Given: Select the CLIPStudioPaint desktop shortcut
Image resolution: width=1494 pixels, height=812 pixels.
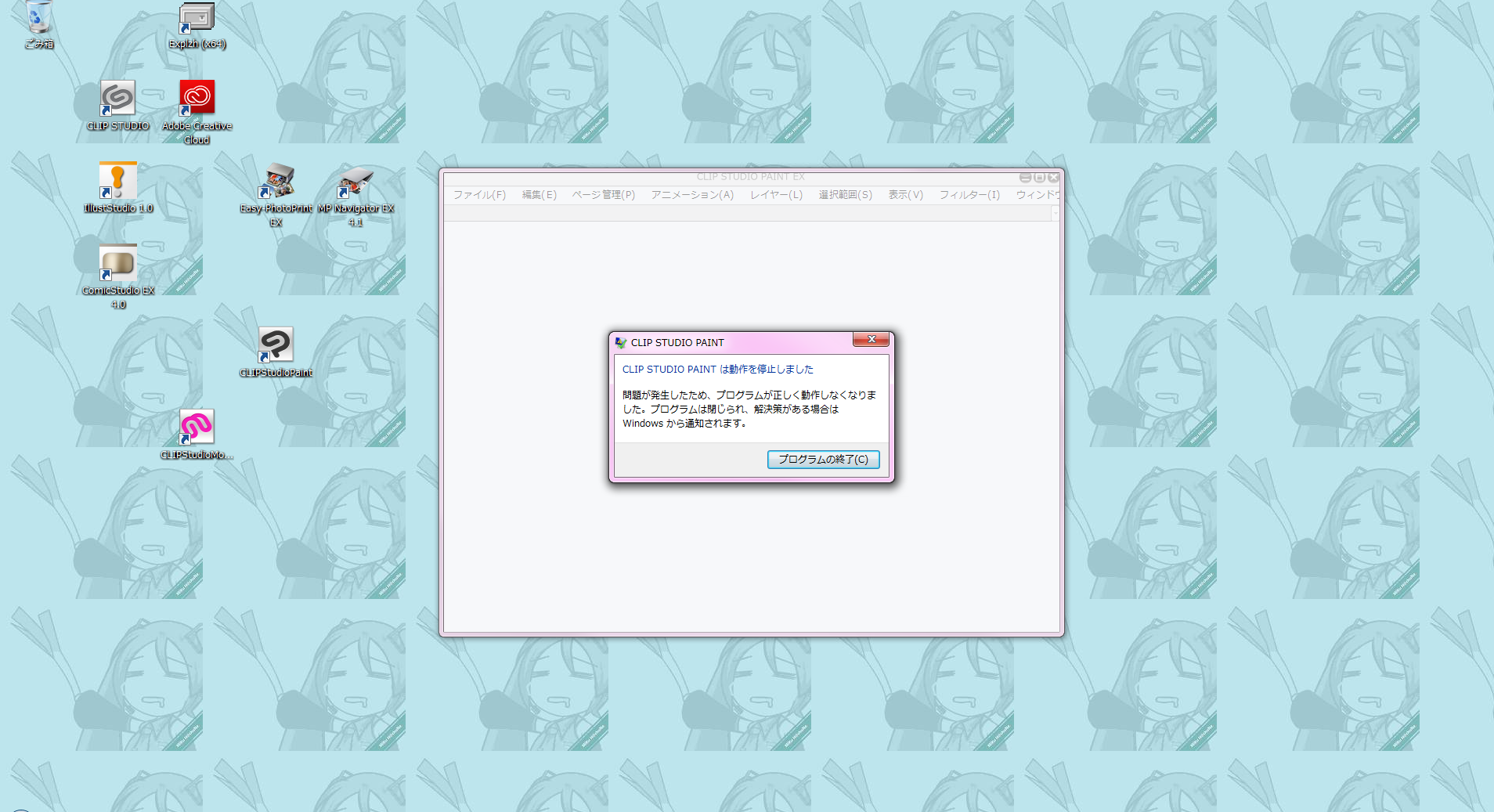Looking at the screenshot, I should coord(276,352).
